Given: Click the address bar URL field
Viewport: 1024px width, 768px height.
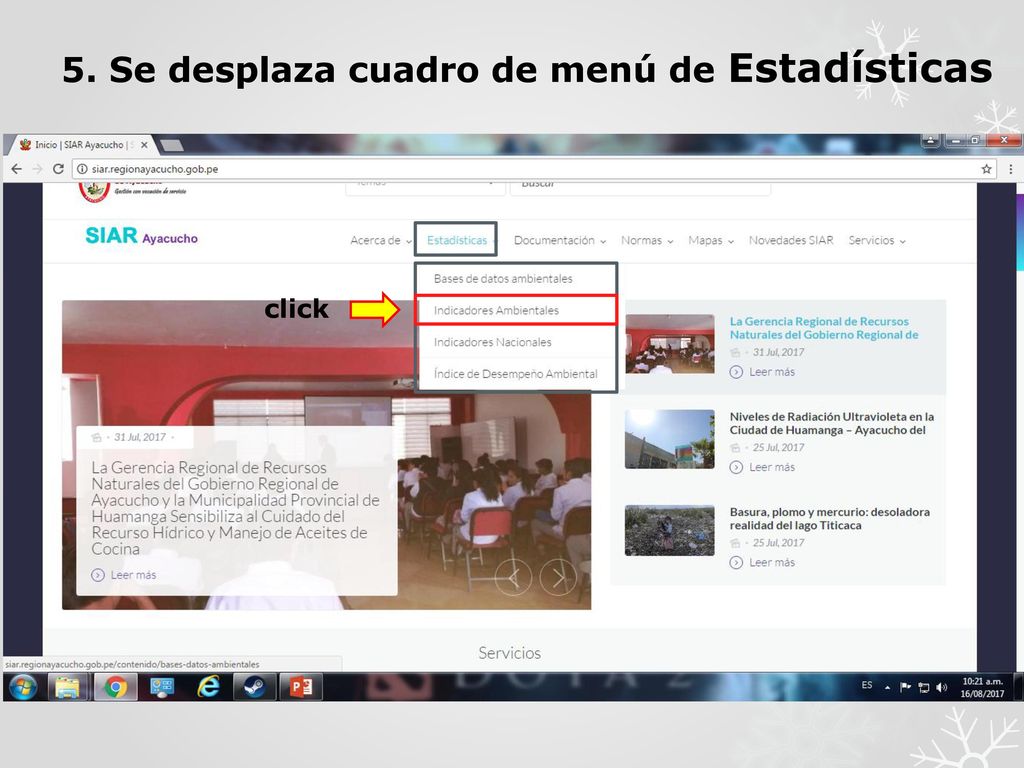Looking at the screenshot, I should point(536,169).
